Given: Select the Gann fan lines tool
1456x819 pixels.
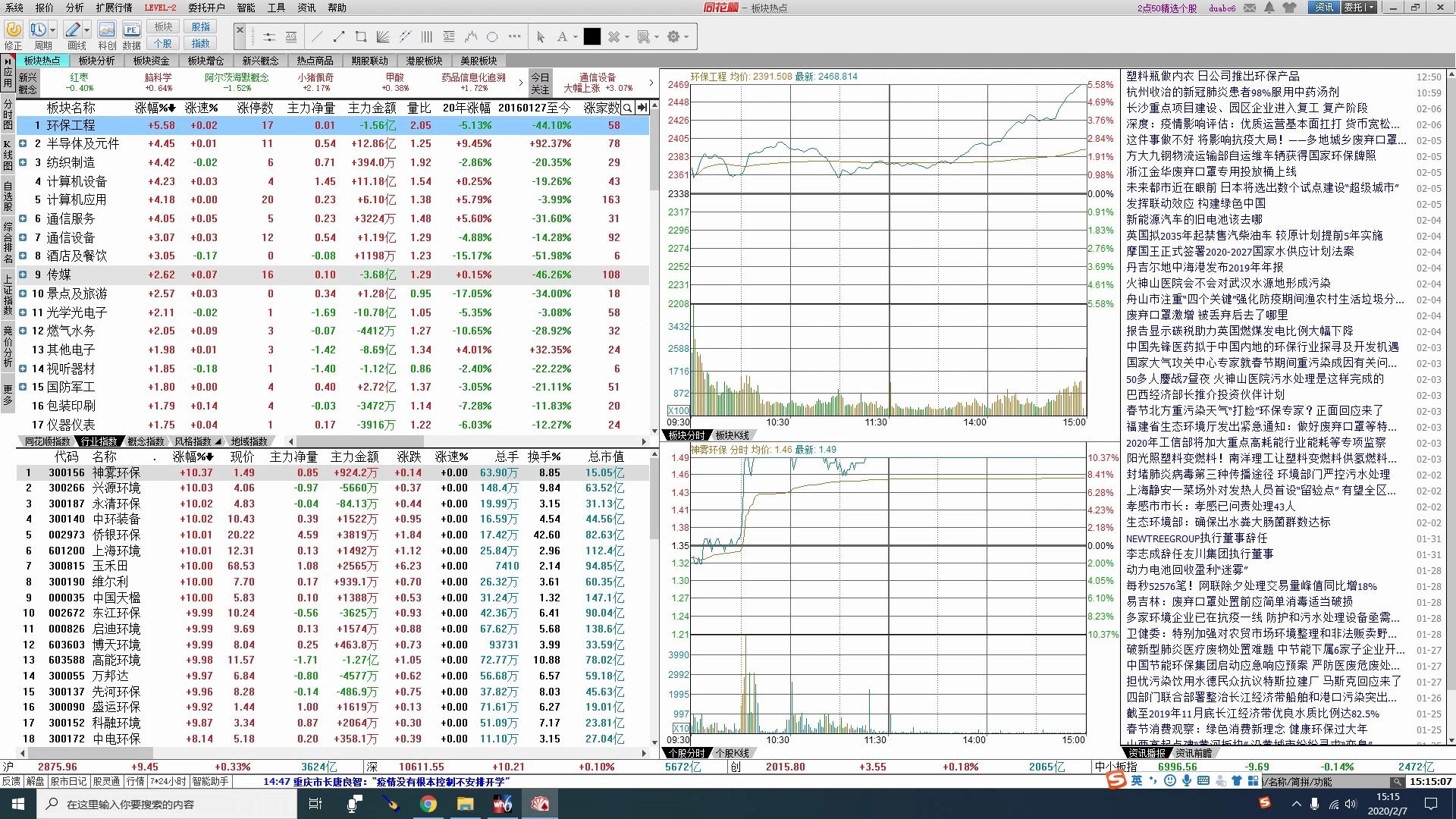Looking at the screenshot, I should (382, 36).
